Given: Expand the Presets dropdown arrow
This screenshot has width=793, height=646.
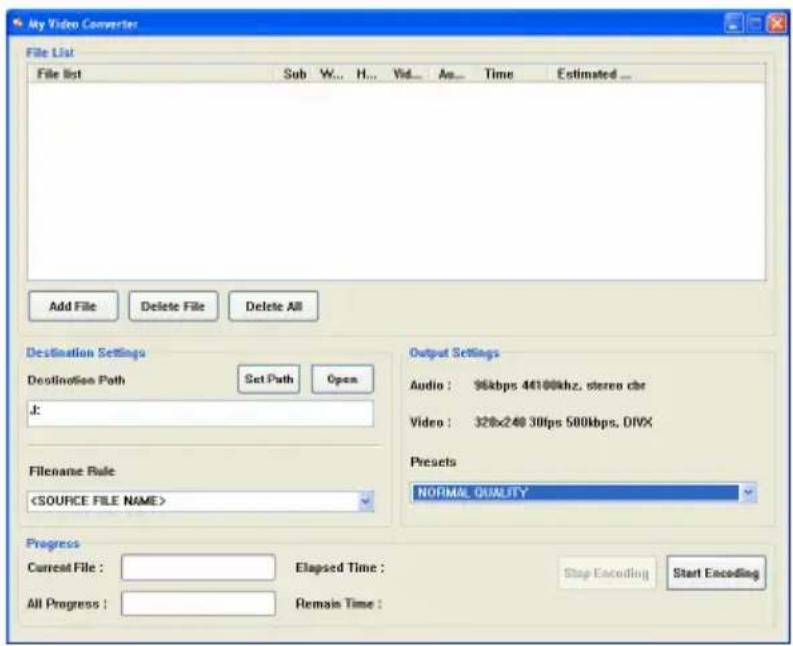Looking at the screenshot, I should click(x=748, y=492).
